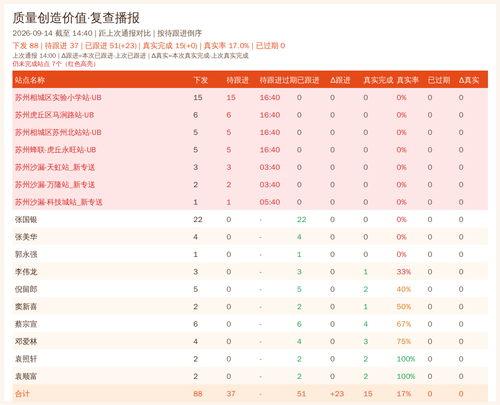Click the name 张国银
The width and height of the screenshot is (500, 405).
tap(26, 219)
